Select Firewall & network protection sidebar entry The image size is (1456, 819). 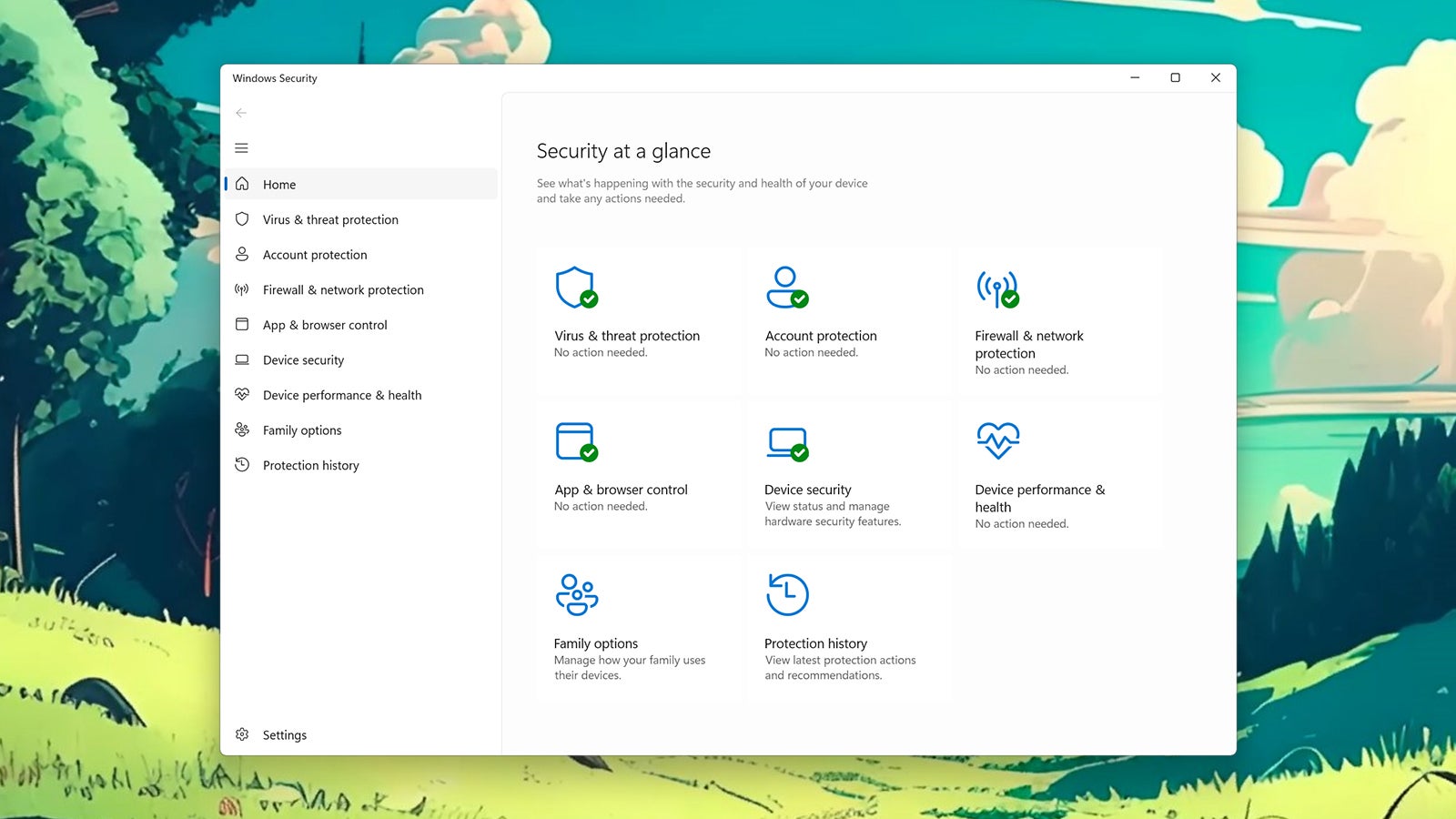click(x=343, y=289)
